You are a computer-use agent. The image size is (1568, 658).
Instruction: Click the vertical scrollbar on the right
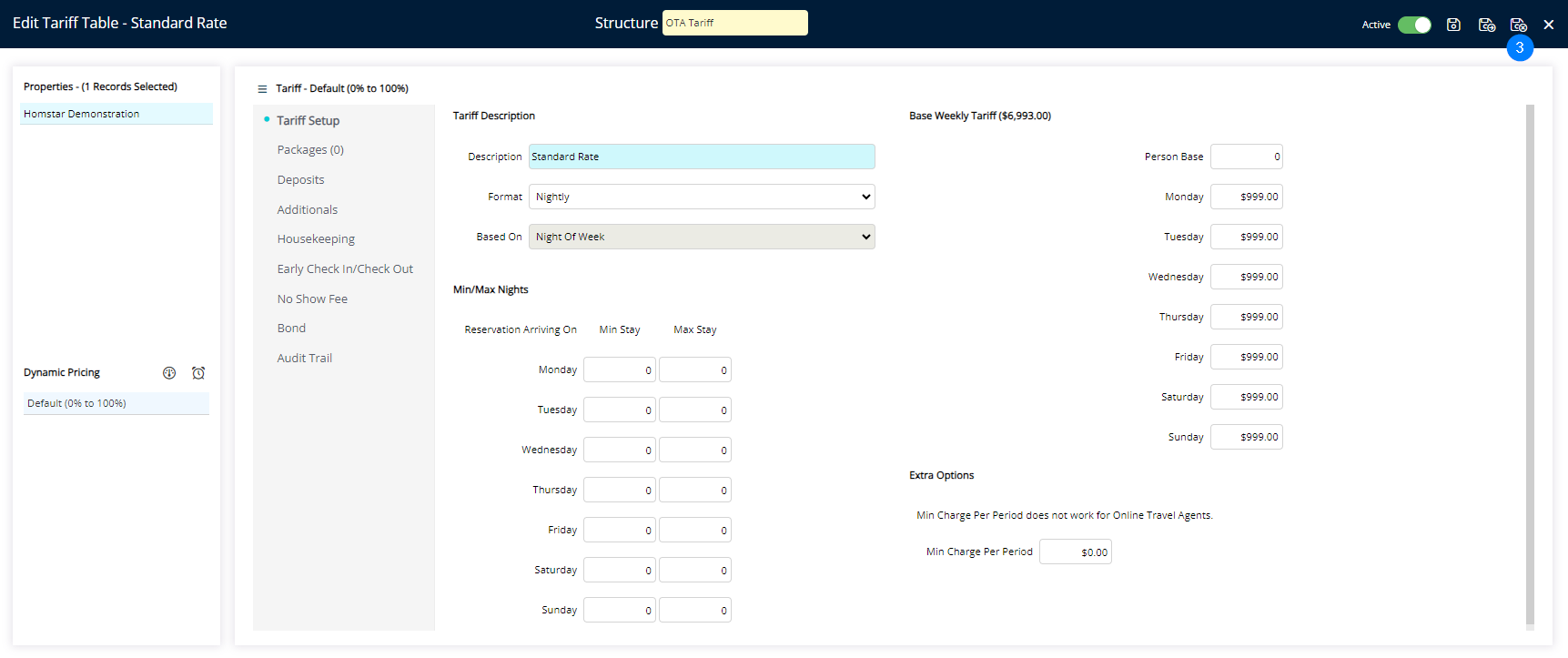click(1530, 364)
